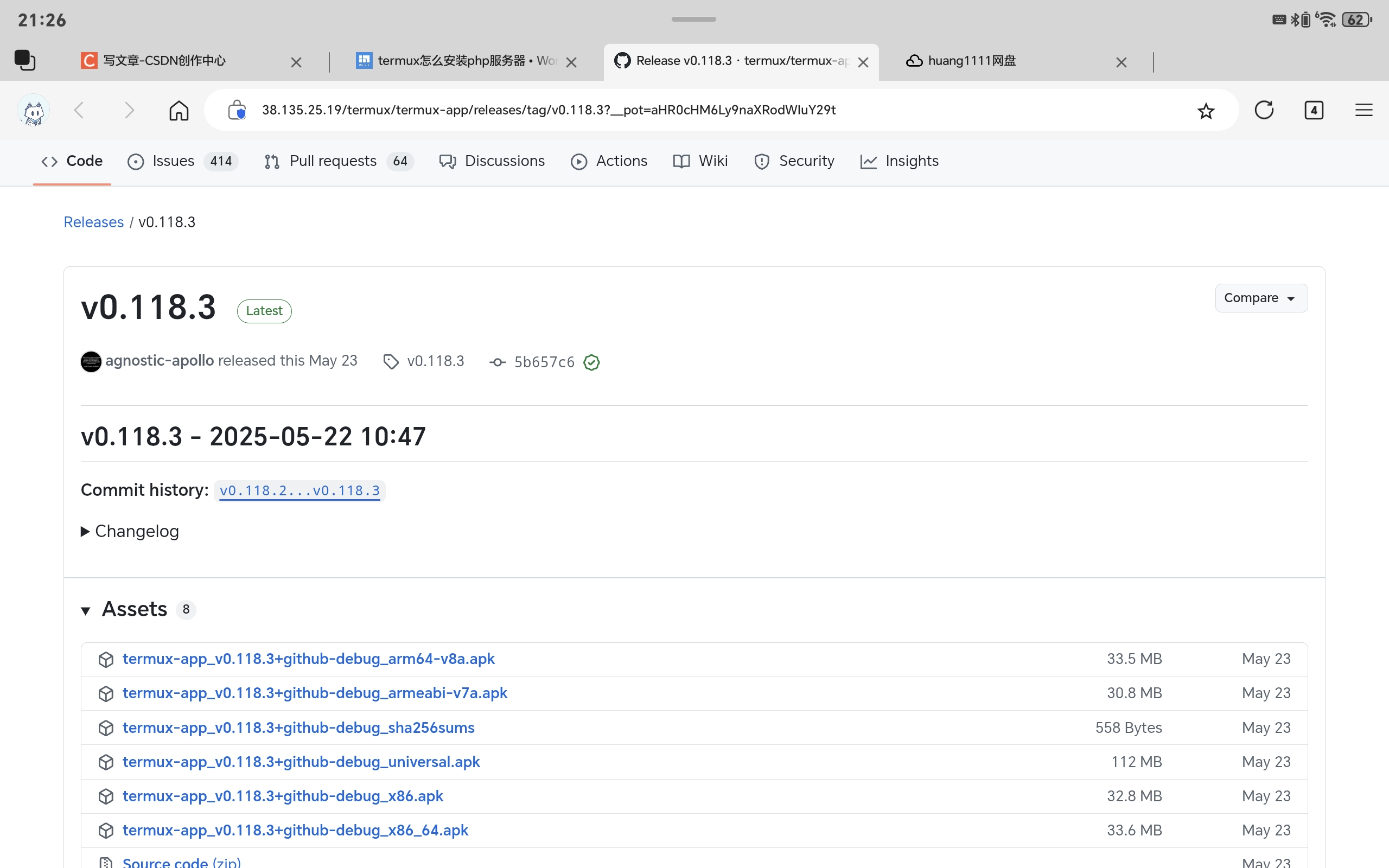The height and width of the screenshot is (868, 1389).
Task: Click the site security lock icon
Action: (x=237, y=110)
